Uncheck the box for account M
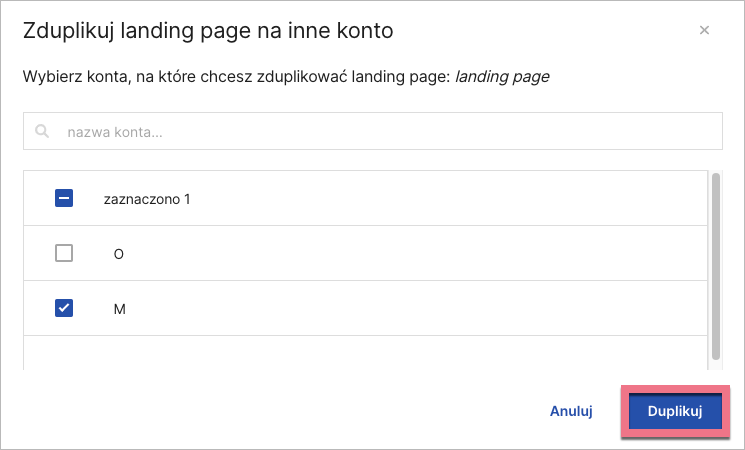Screen dimensions: 745x450 (x=64, y=309)
